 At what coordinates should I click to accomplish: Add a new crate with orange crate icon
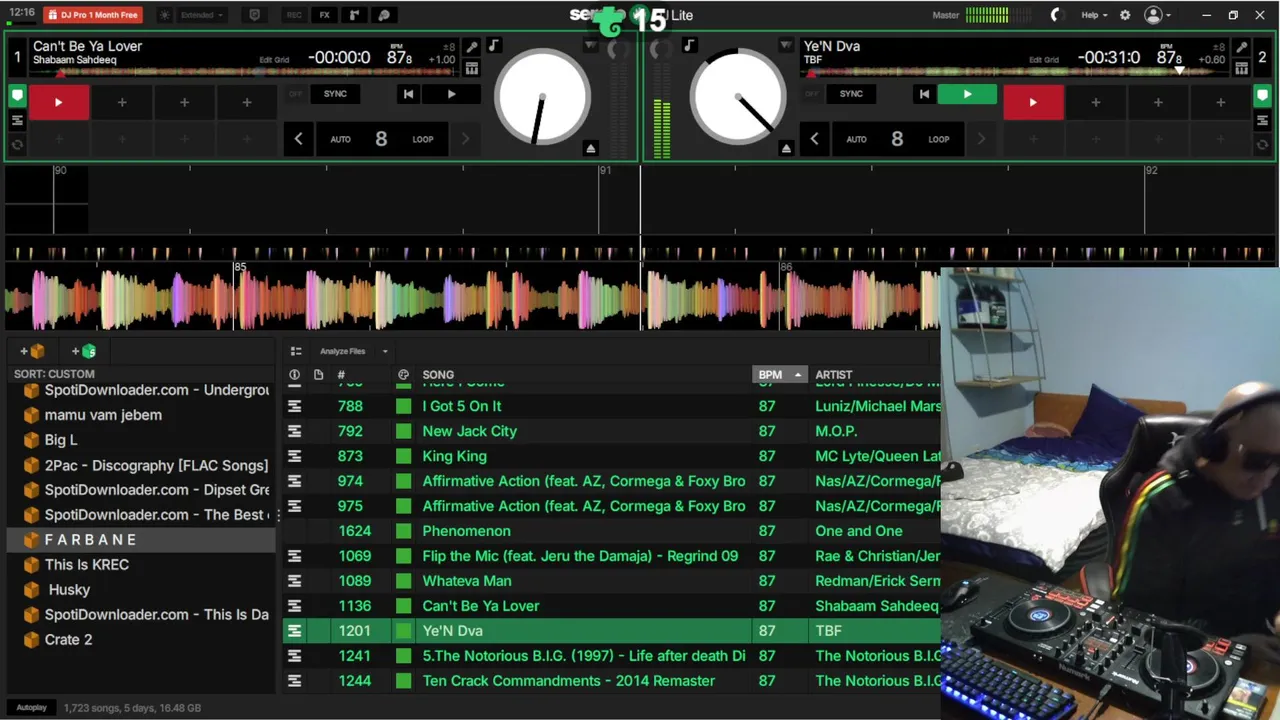click(x=32, y=351)
